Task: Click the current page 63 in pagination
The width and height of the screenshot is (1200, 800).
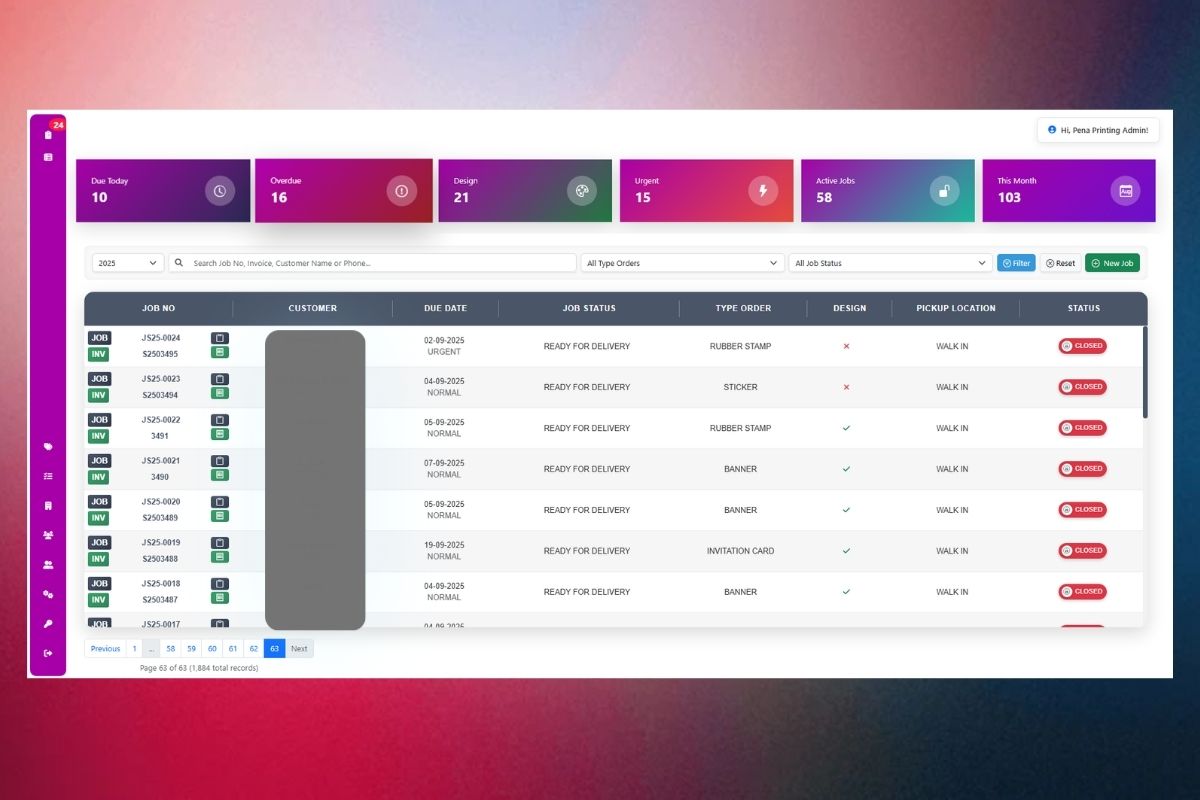Action: pos(274,649)
